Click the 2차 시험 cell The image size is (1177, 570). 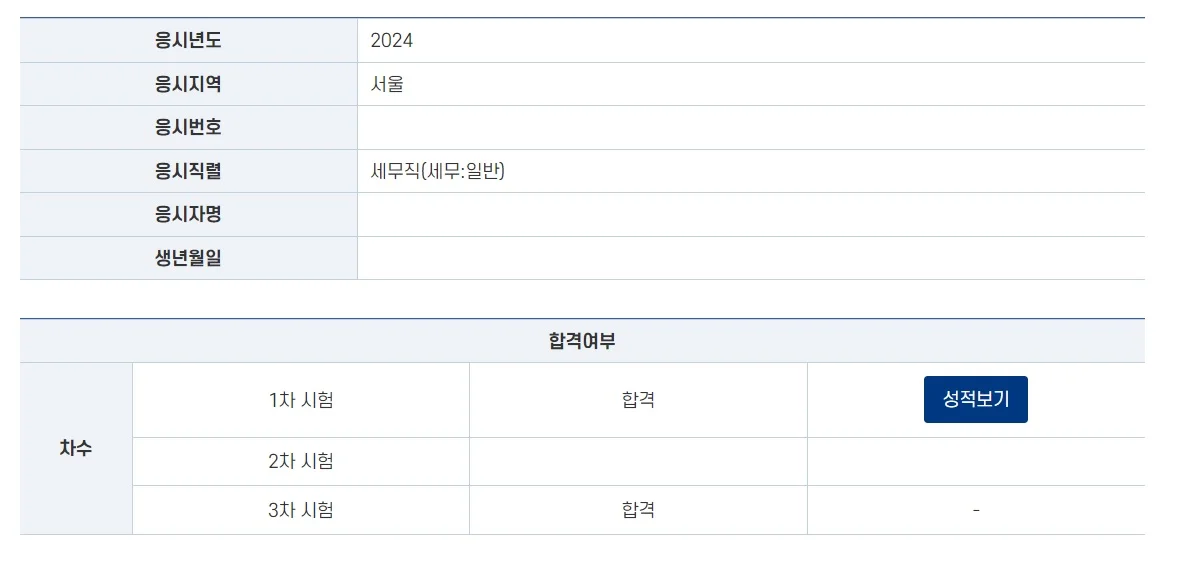click(x=301, y=461)
